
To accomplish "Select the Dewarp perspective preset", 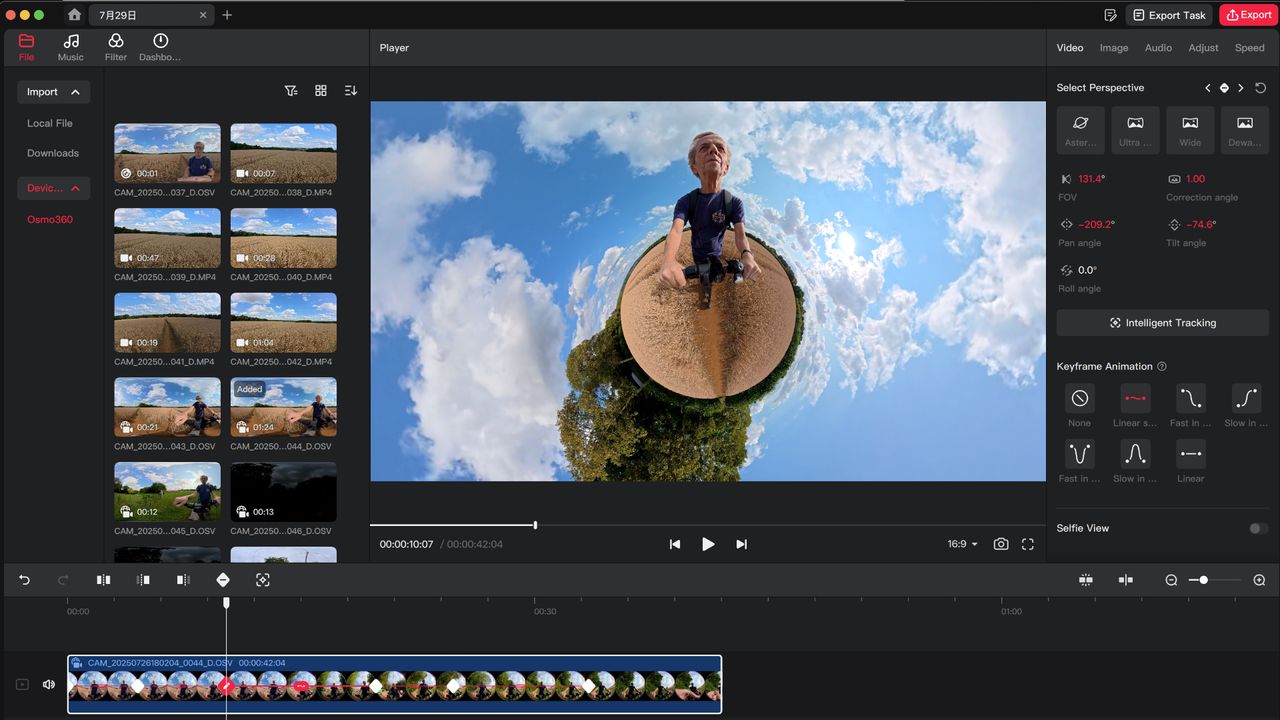I will [x=1244, y=130].
